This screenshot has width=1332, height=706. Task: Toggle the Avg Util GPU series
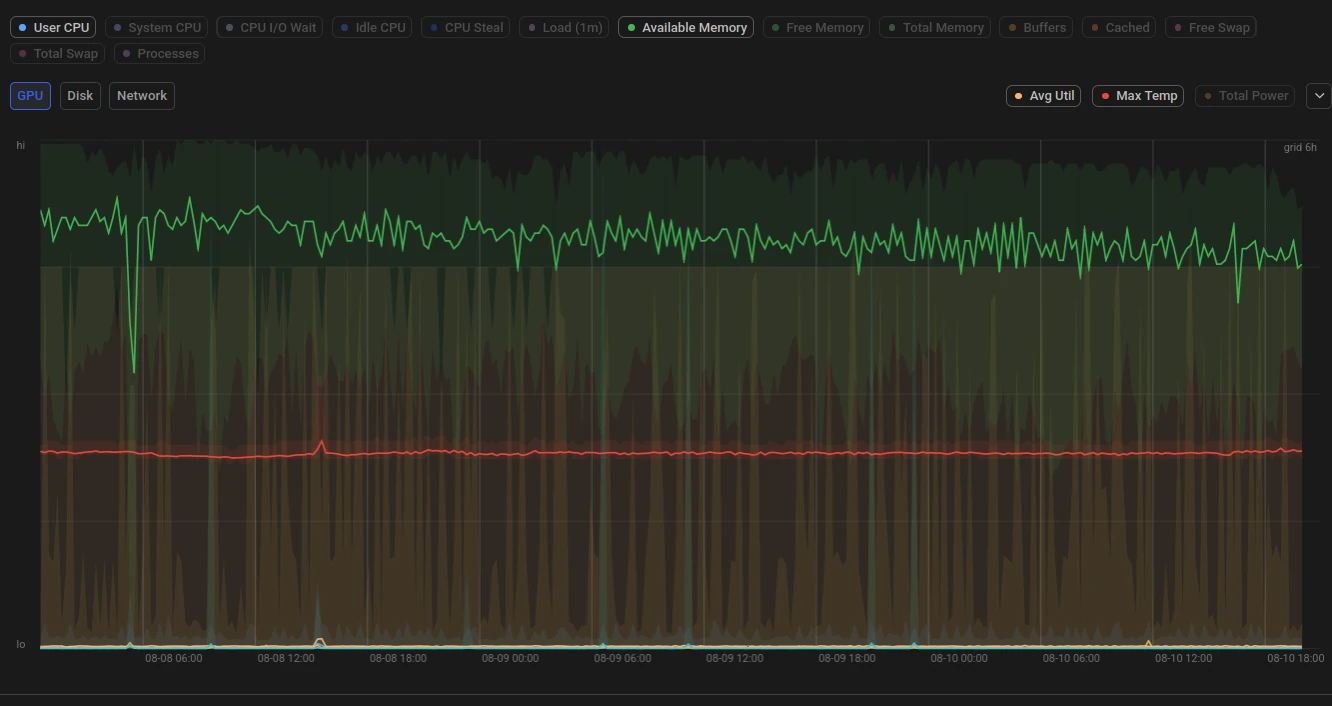tap(1043, 96)
